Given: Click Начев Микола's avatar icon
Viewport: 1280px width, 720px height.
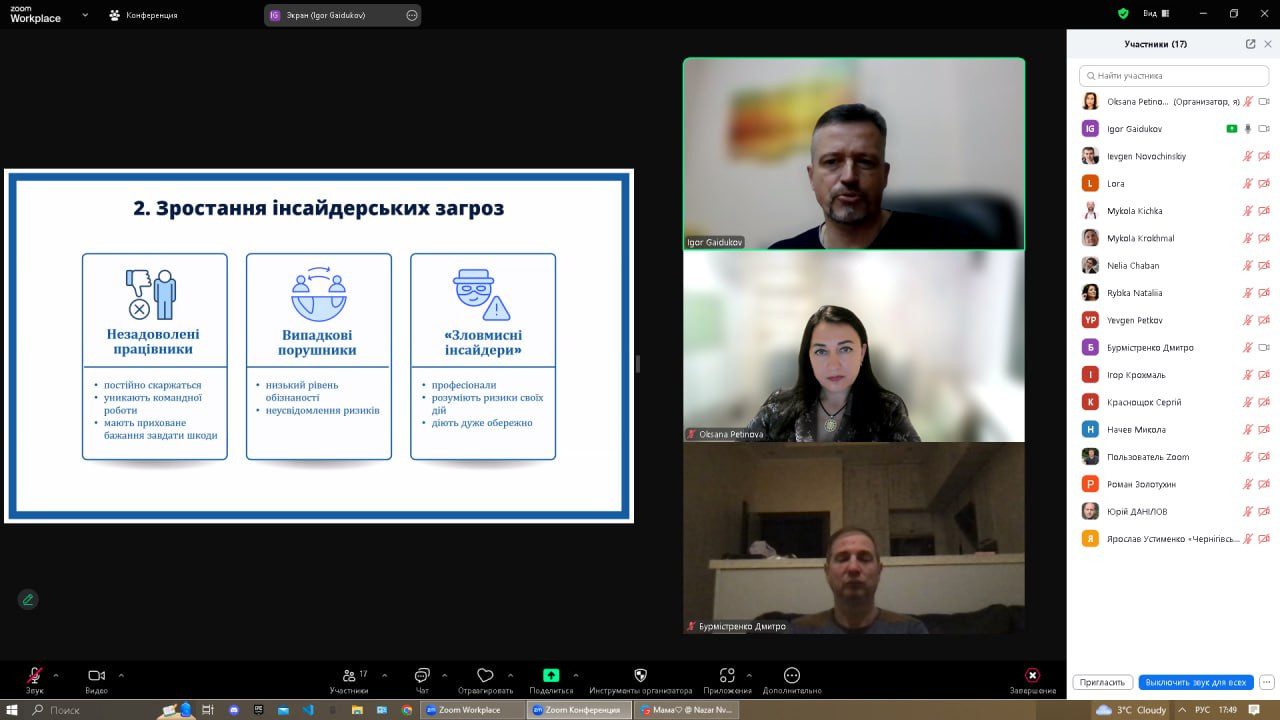Looking at the screenshot, I should [x=1090, y=430].
